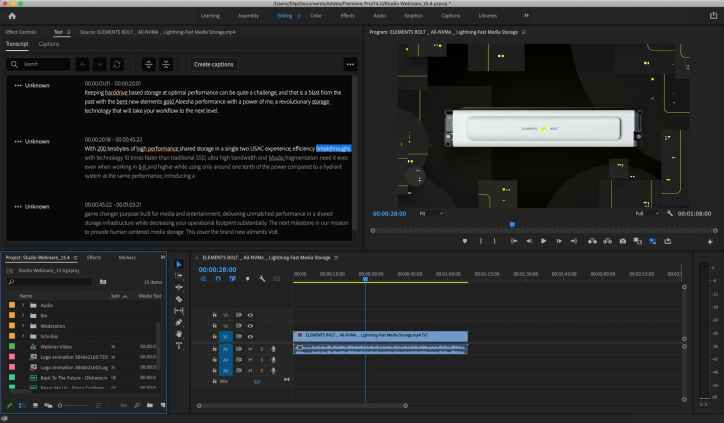Toggle visibility eye for the top video track
This screenshot has width=724, height=423.
point(250,315)
